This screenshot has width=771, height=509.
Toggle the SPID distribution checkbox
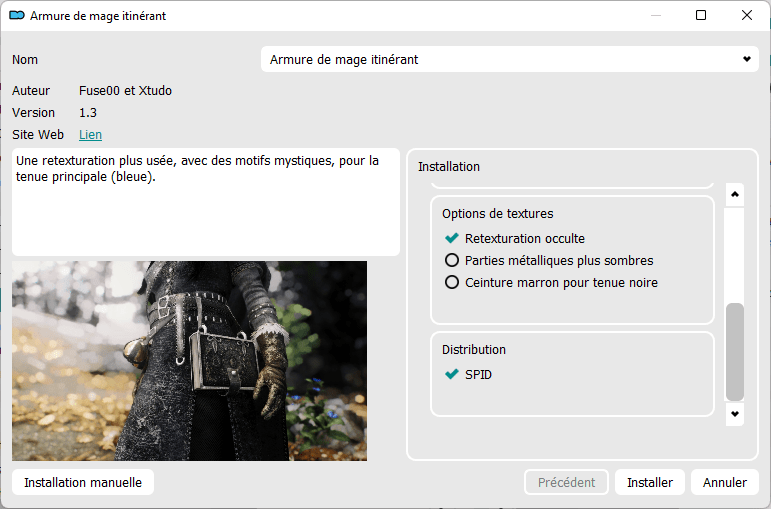[x=452, y=375]
